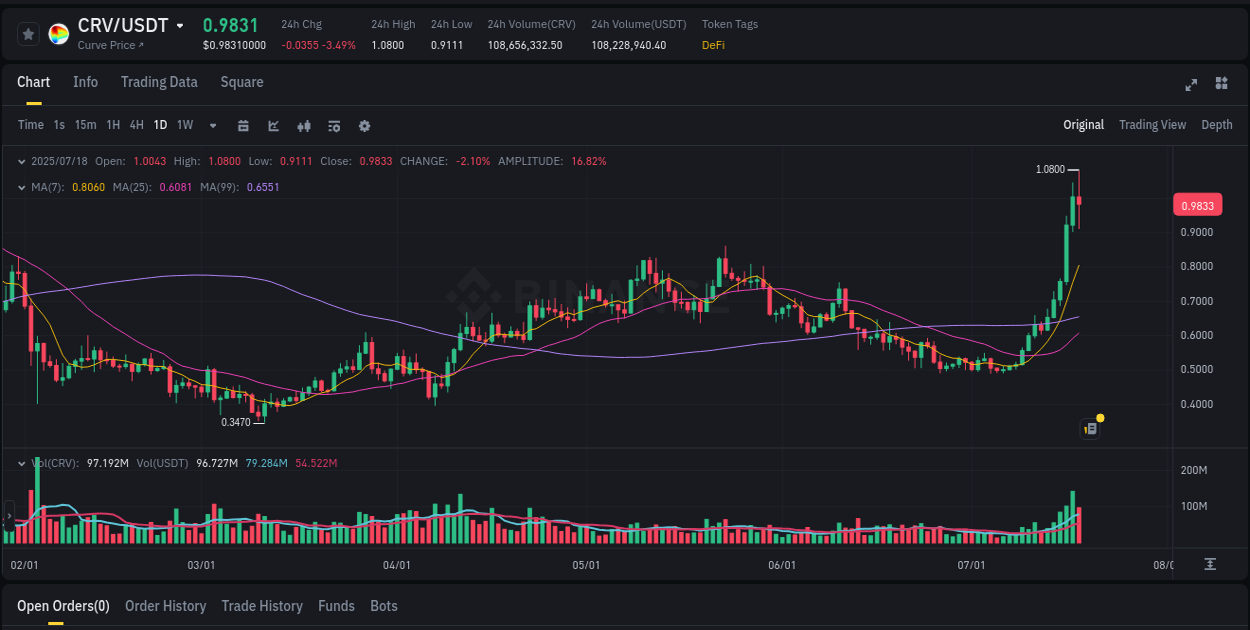
Task: Open the Order History tab
Action: click(165, 606)
